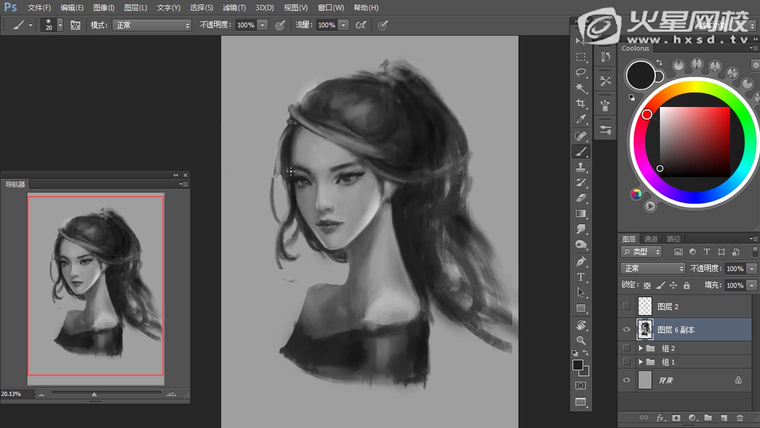Hide the 图层 6 副本 layer
Viewport: 760px width, 428px height.
(626, 329)
